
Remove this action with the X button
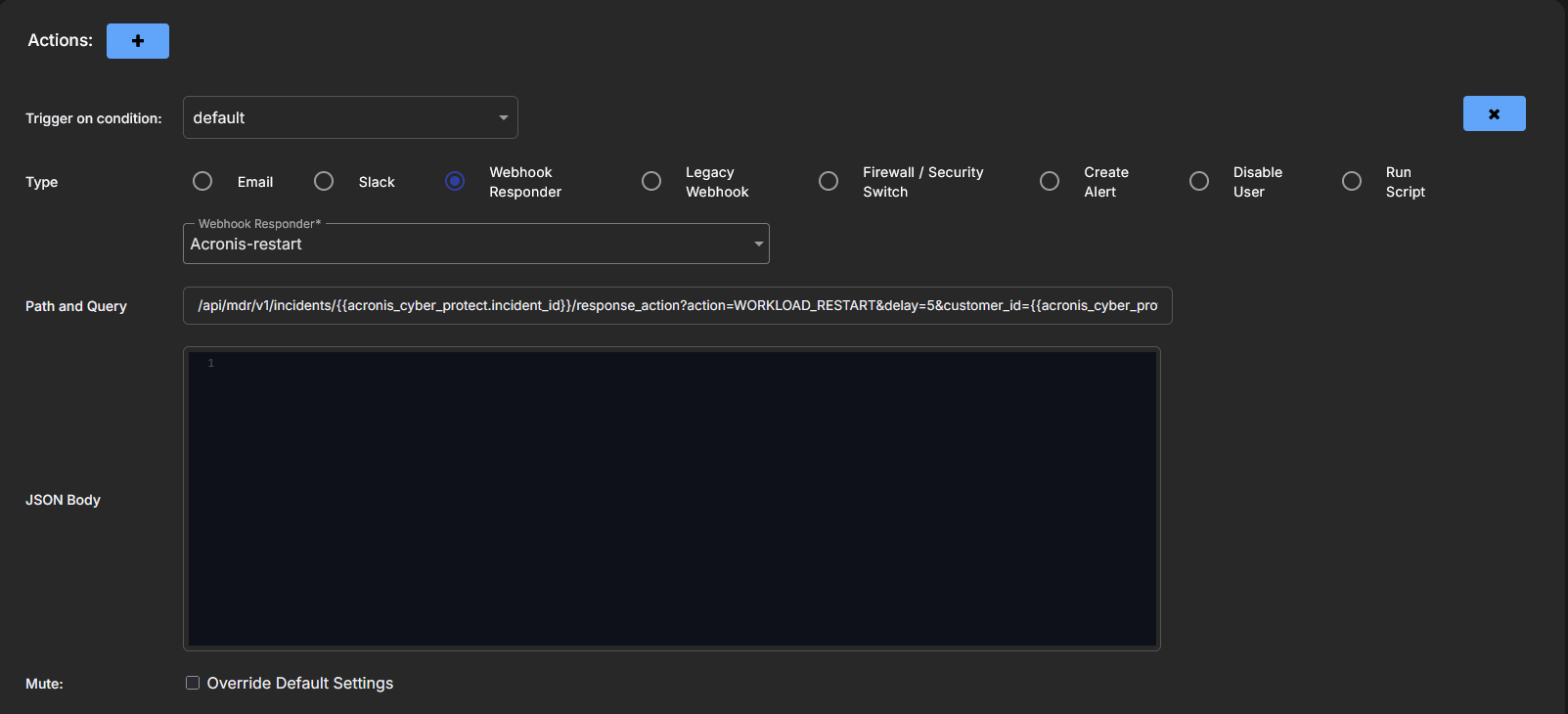tap(1494, 113)
